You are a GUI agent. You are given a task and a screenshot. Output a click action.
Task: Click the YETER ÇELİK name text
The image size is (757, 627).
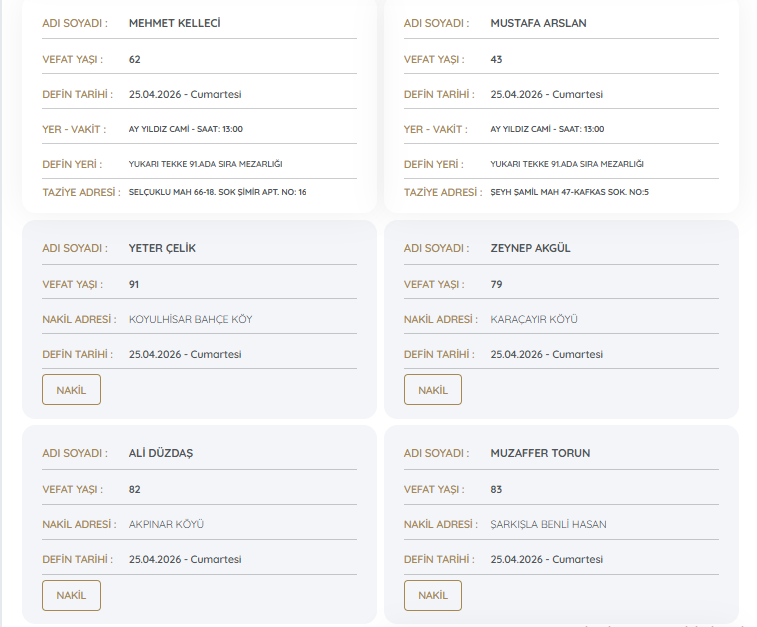162,248
